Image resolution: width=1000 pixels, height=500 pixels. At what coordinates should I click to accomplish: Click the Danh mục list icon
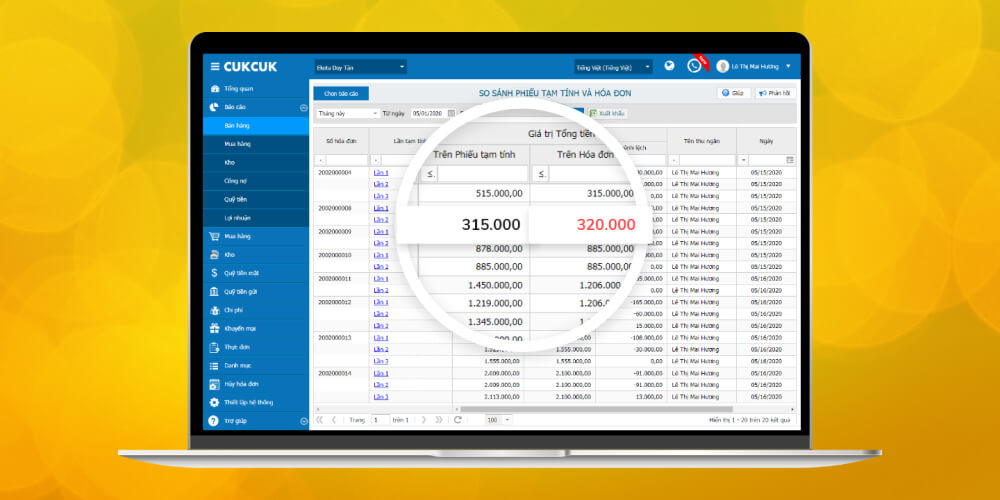coord(214,366)
